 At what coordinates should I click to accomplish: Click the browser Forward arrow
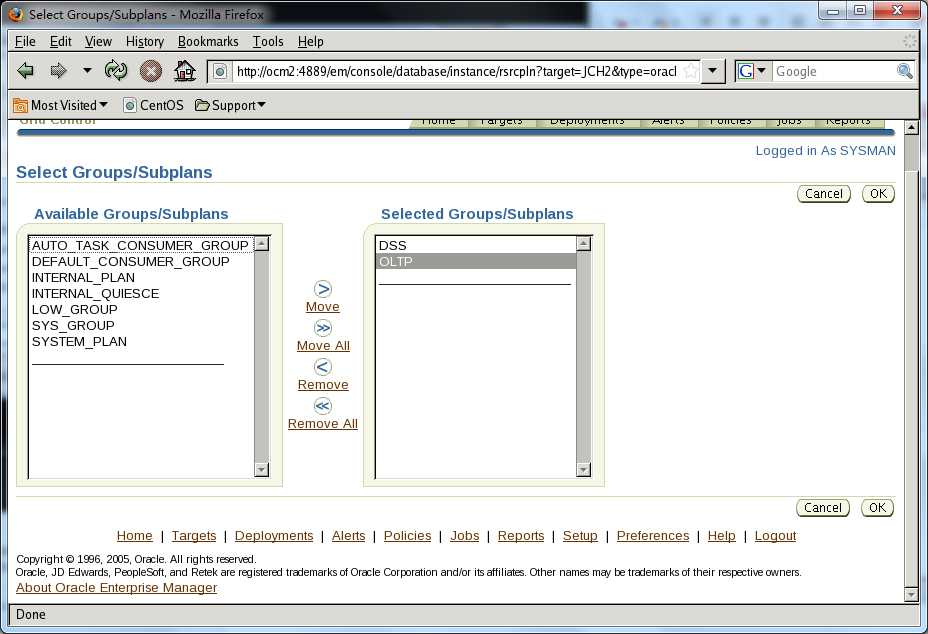pyautogui.click(x=58, y=71)
